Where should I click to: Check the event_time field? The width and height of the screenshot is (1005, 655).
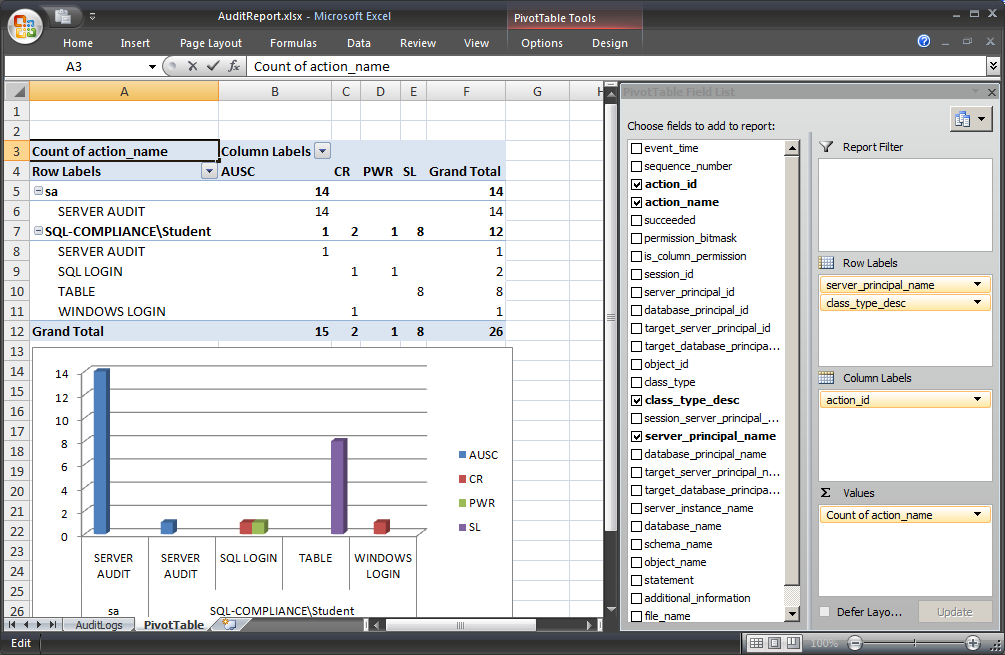636,148
